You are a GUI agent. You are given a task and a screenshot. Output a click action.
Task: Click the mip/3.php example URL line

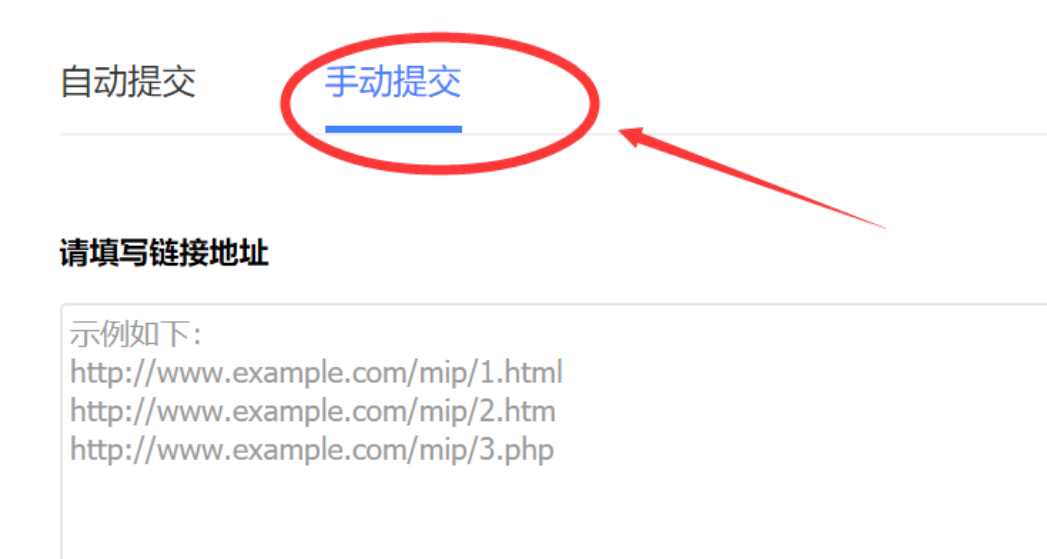(x=312, y=450)
